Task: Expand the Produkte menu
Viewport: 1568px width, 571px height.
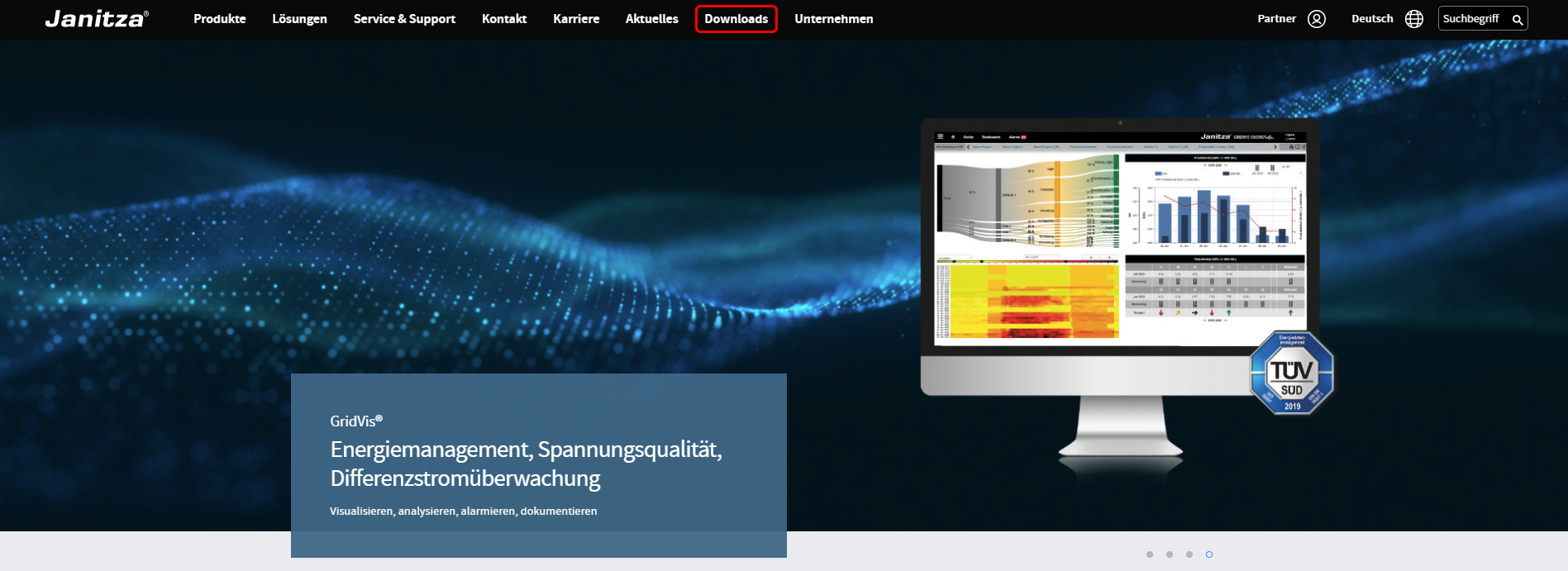Action: click(x=219, y=19)
